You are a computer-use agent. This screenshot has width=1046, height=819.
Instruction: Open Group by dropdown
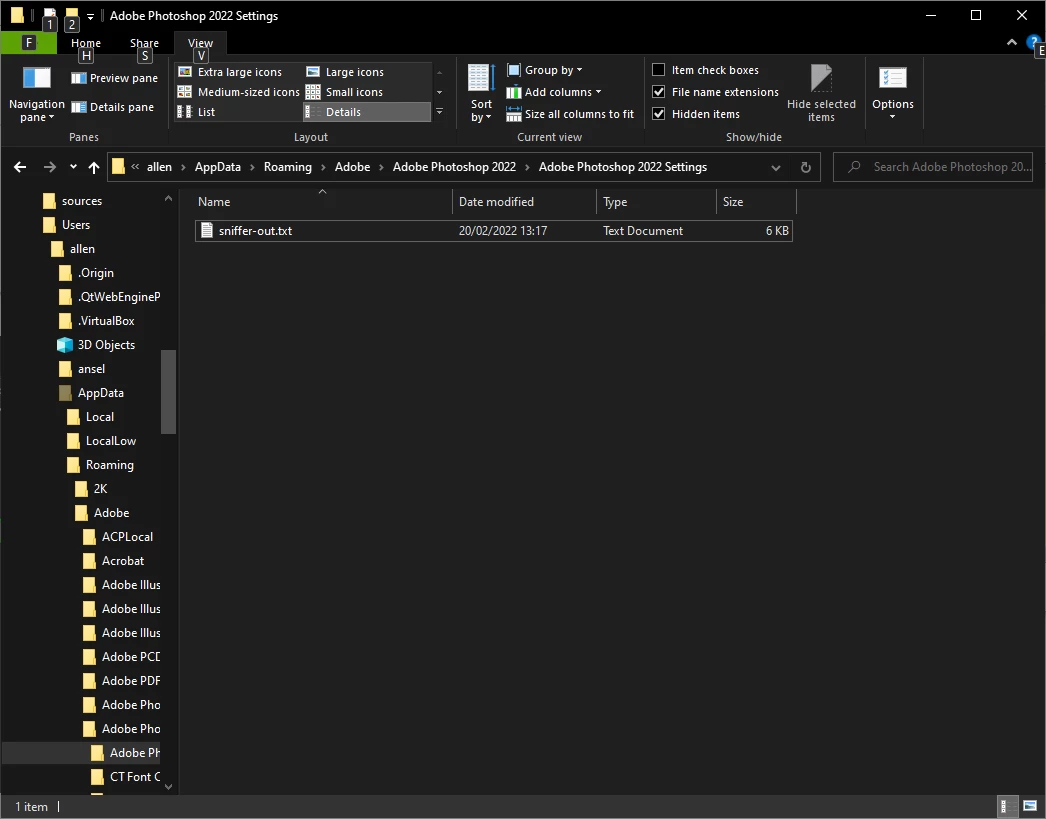544,70
